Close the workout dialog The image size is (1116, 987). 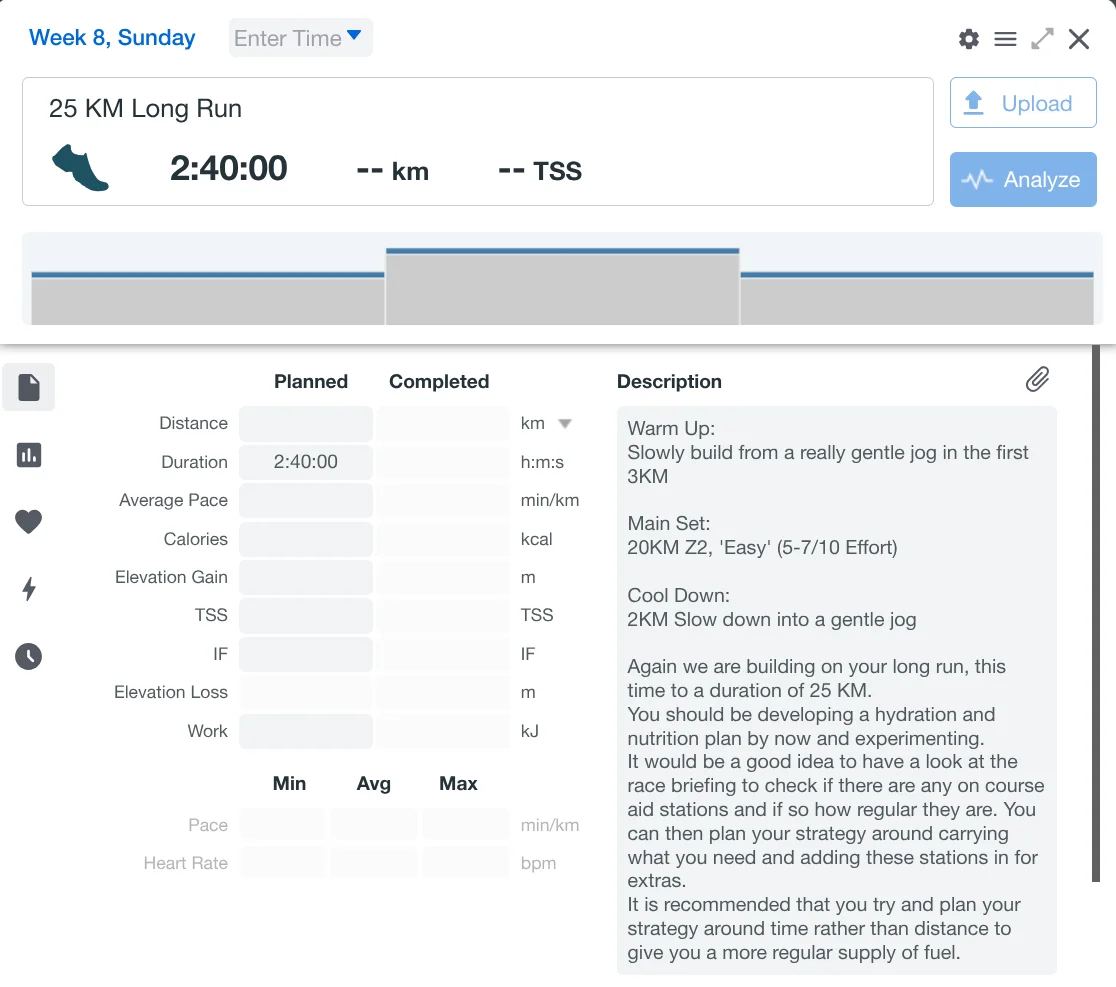(x=1079, y=39)
